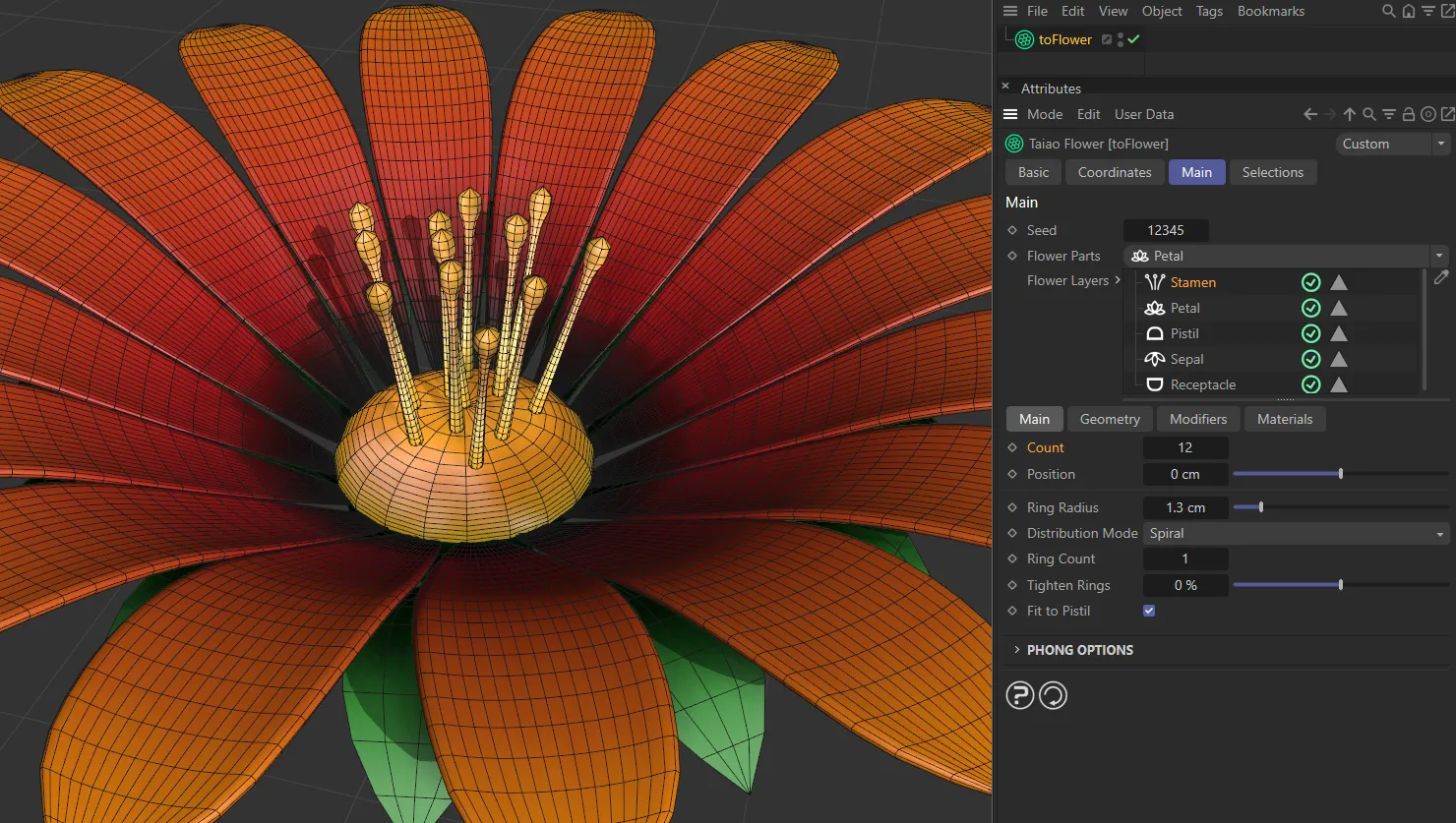Image resolution: width=1456 pixels, height=823 pixels.
Task: Open the Object menu
Action: coord(1162,11)
